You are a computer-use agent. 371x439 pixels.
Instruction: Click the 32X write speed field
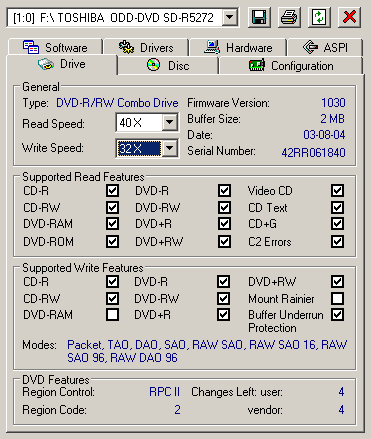[x=139, y=148]
